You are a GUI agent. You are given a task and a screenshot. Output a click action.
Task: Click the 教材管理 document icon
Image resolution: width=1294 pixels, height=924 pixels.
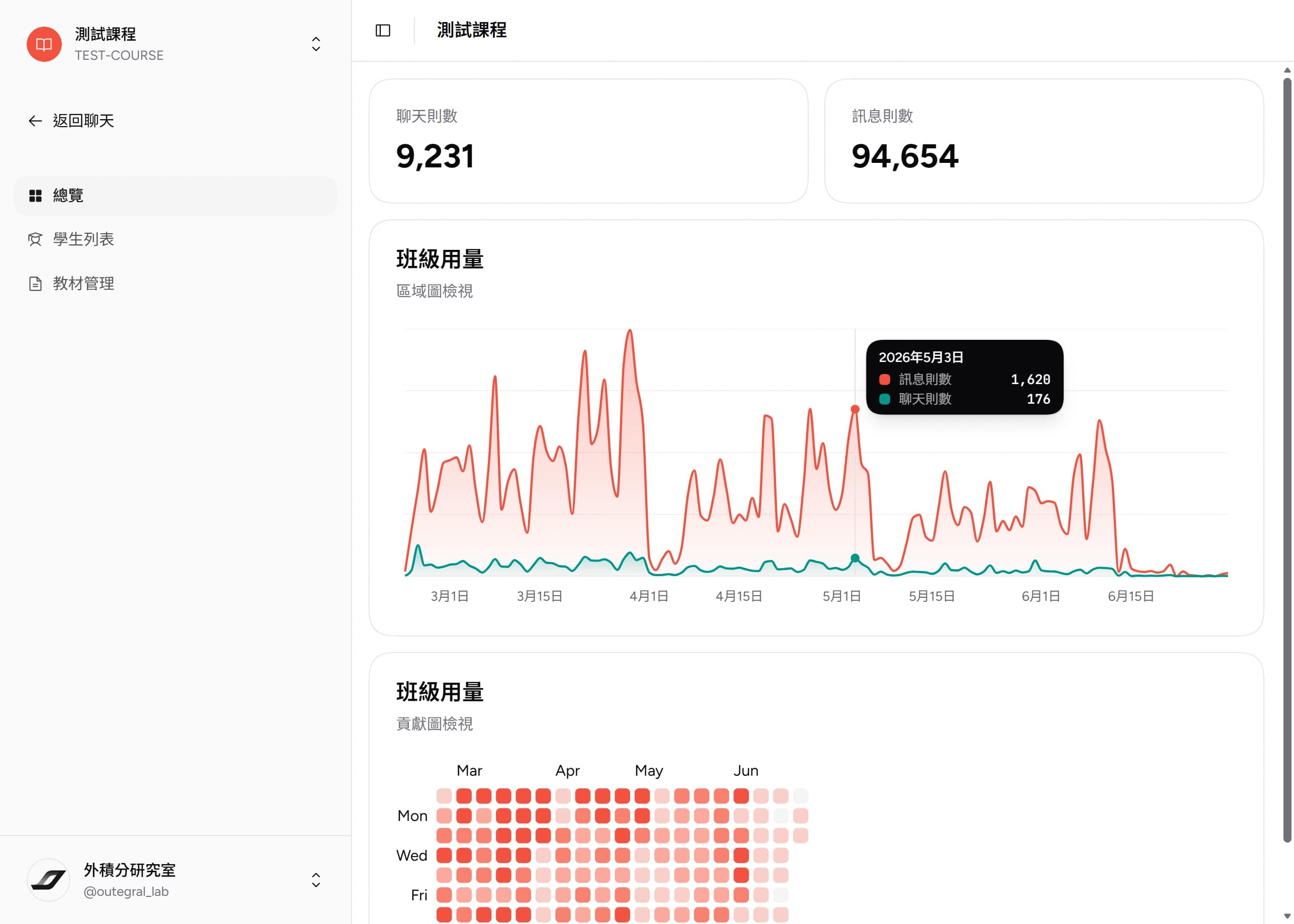tap(35, 284)
